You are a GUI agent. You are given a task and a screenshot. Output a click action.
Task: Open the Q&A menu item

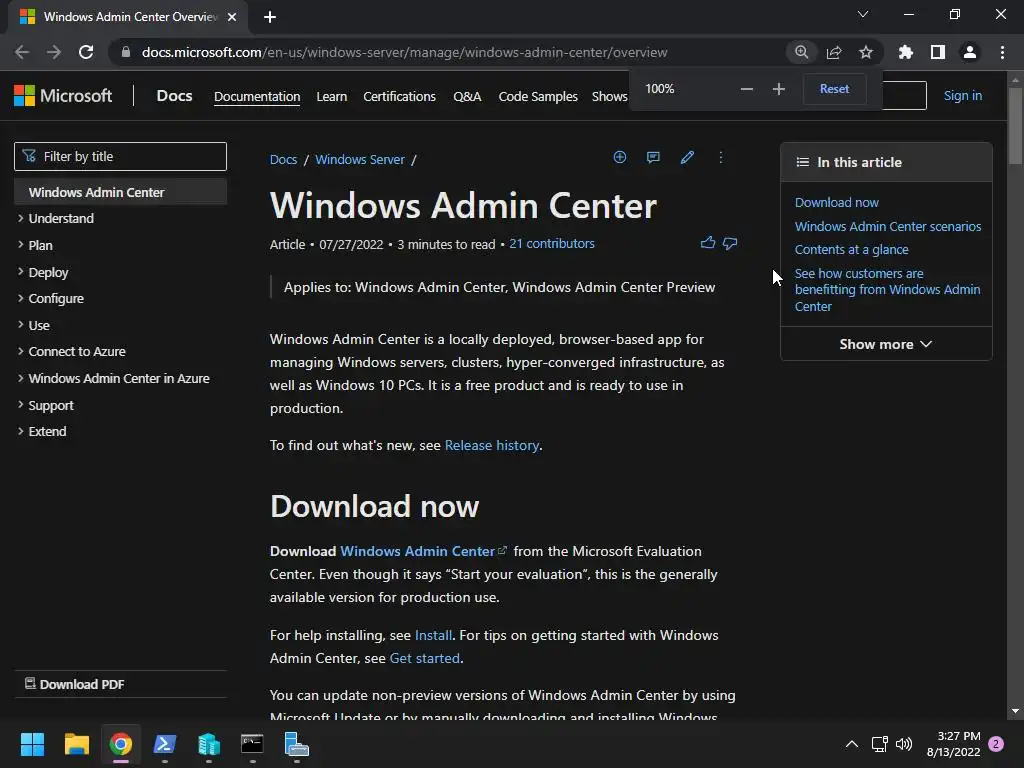pyautogui.click(x=467, y=96)
